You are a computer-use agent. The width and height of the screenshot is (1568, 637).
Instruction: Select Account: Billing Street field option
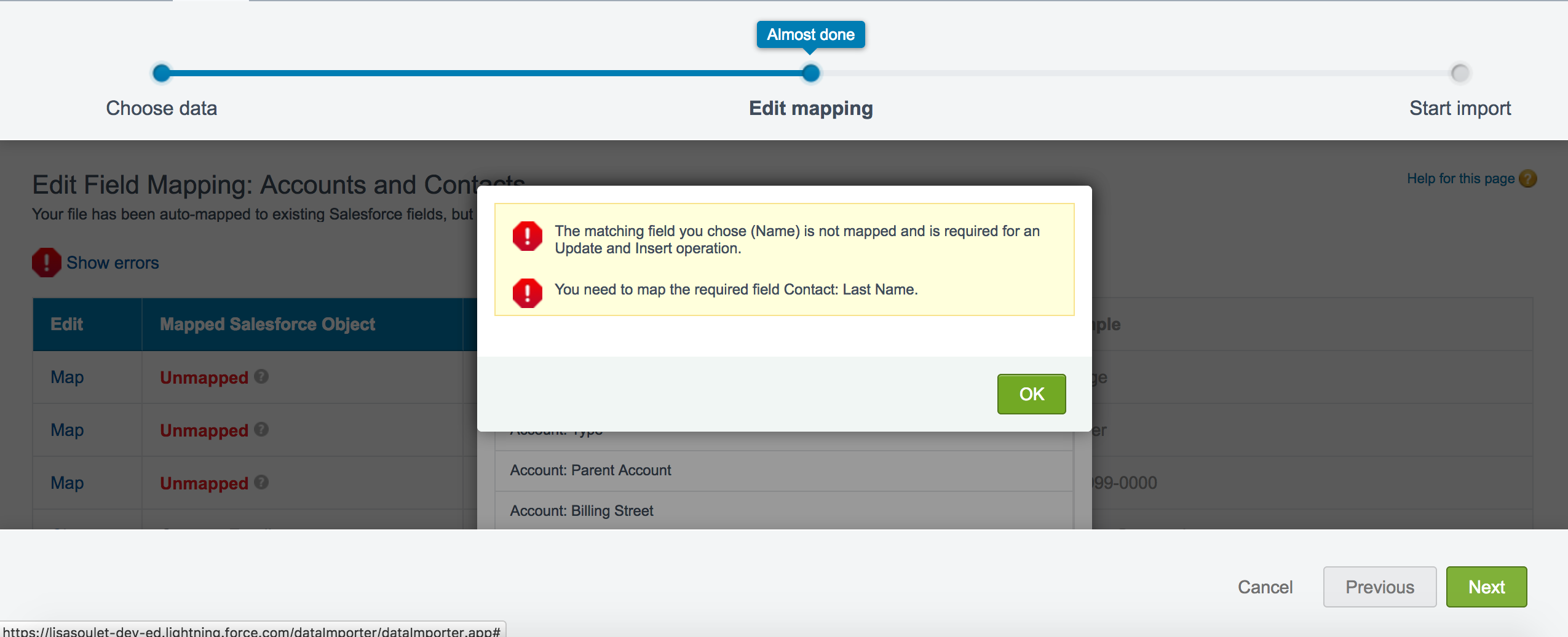(x=582, y=511)
